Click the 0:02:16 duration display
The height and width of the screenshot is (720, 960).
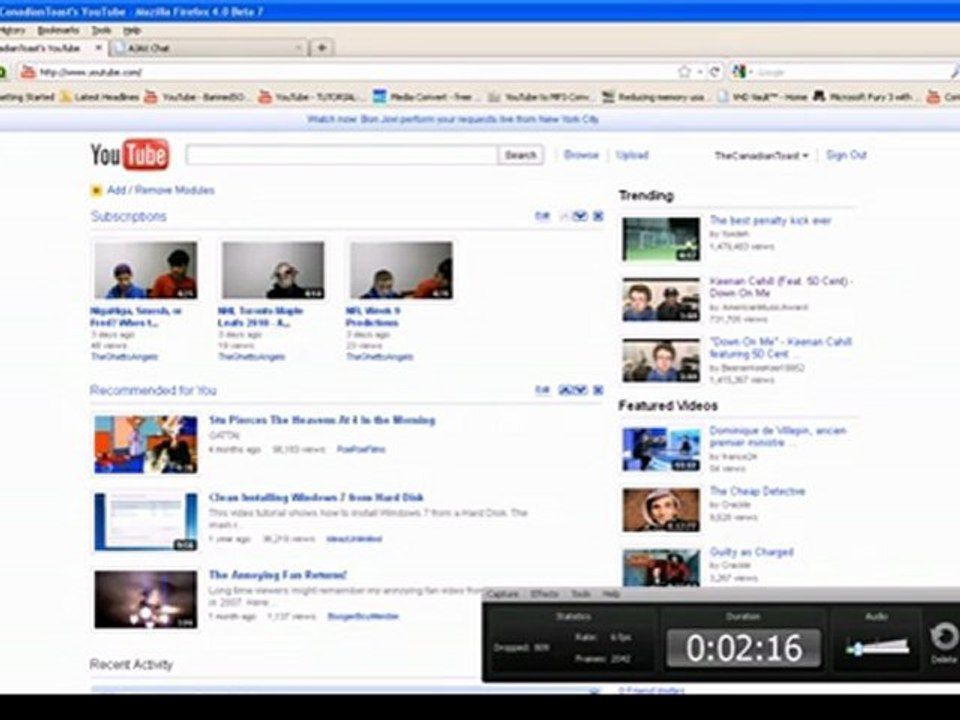[x=744, y=648]
